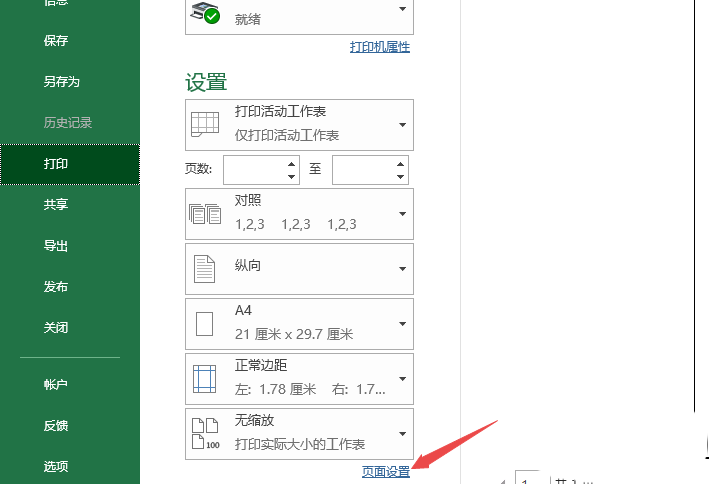
Task: Open the 打印机属性 link
Action: (x=380, y=47)
